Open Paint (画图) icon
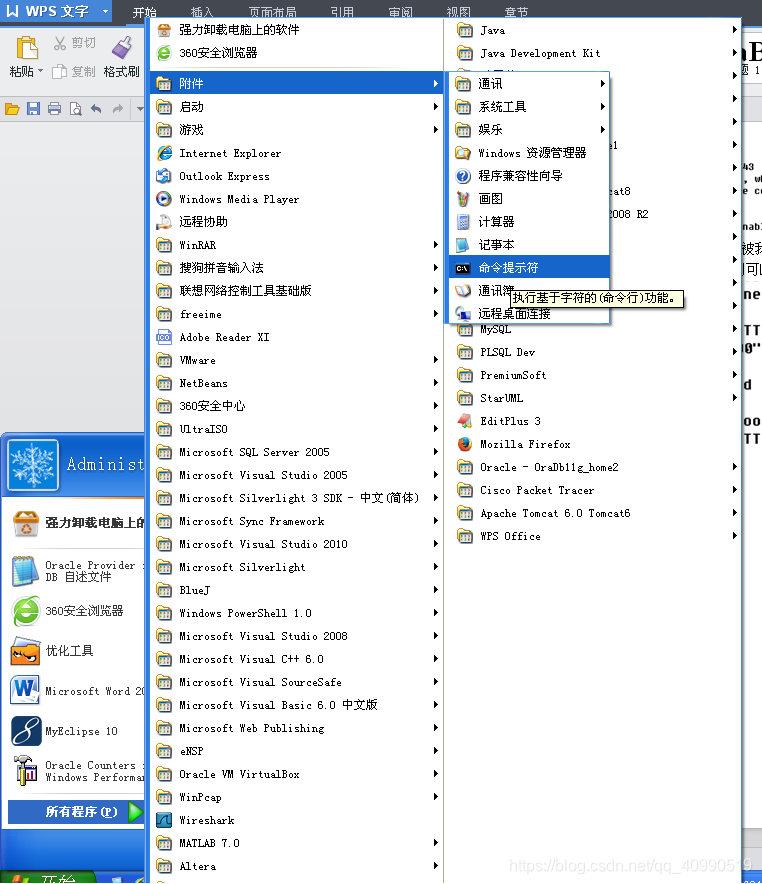The image size is (762, 884). coord(463,198)
